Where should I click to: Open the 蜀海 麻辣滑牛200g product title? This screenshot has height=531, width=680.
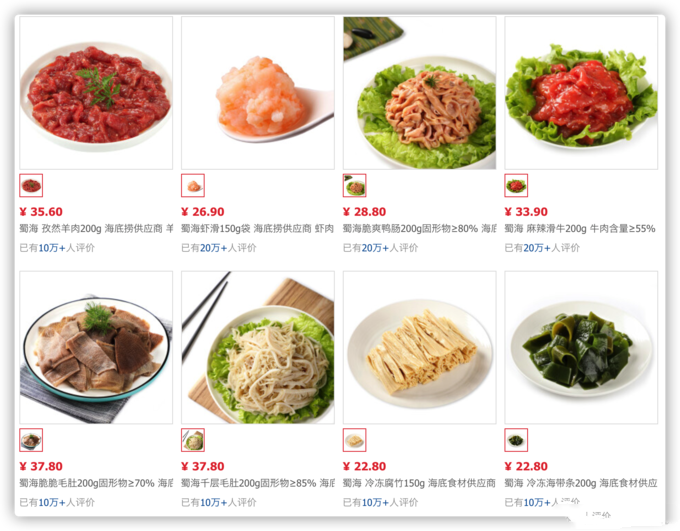pos(580,229)
